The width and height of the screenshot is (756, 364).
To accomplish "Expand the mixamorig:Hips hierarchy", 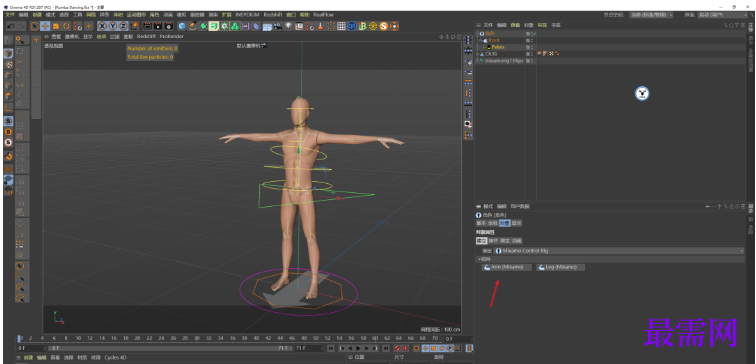I will point(477,61).
